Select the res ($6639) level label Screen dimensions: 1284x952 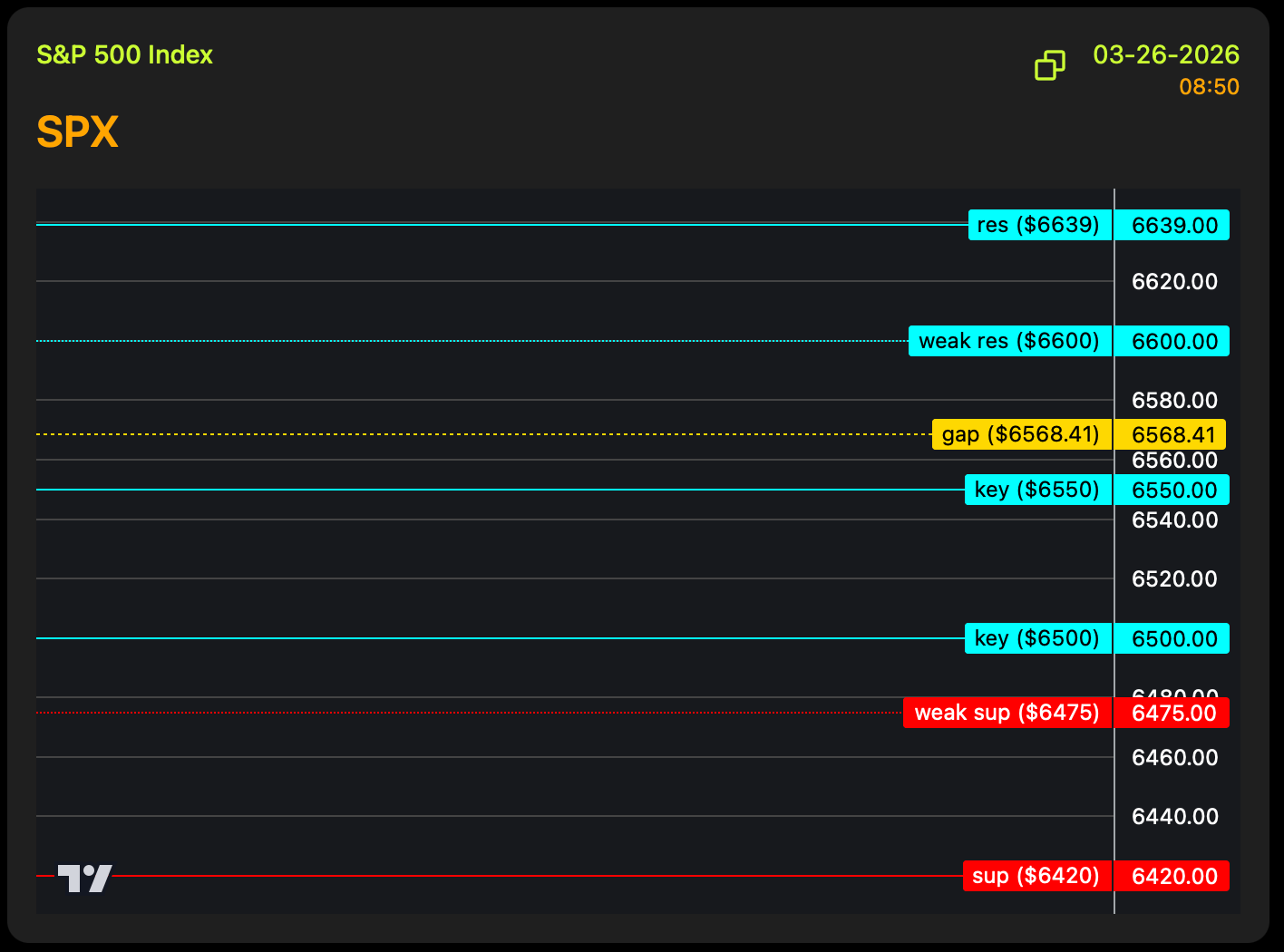(1039, 225)
